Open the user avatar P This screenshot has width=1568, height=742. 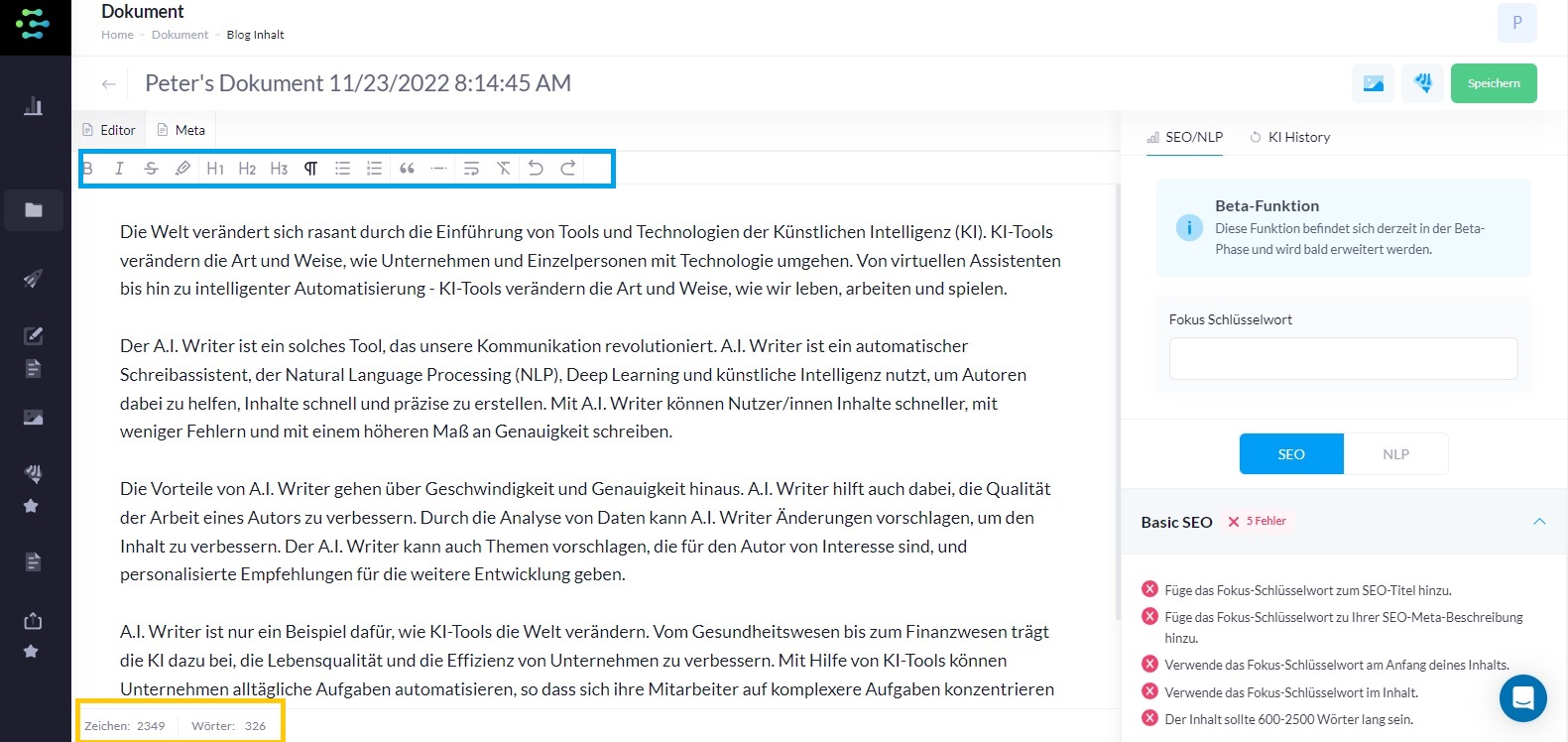[x=1517, y=23]
